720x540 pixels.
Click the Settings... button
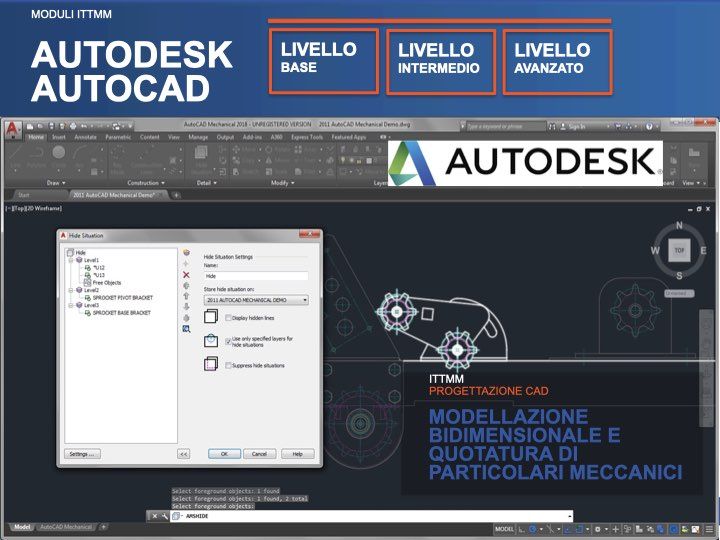coord(83,453)
